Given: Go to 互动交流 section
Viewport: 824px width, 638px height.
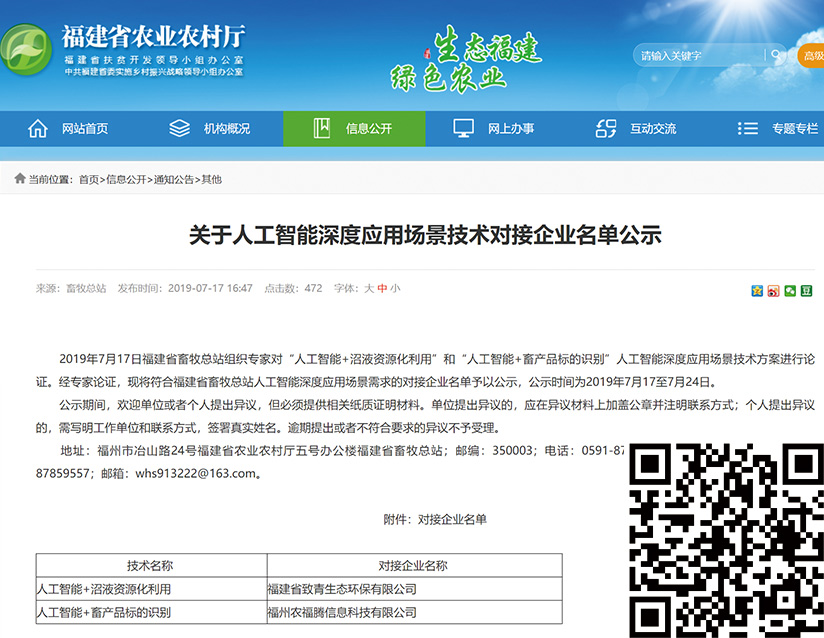Looking at the screenshot, I should point(653,129).
